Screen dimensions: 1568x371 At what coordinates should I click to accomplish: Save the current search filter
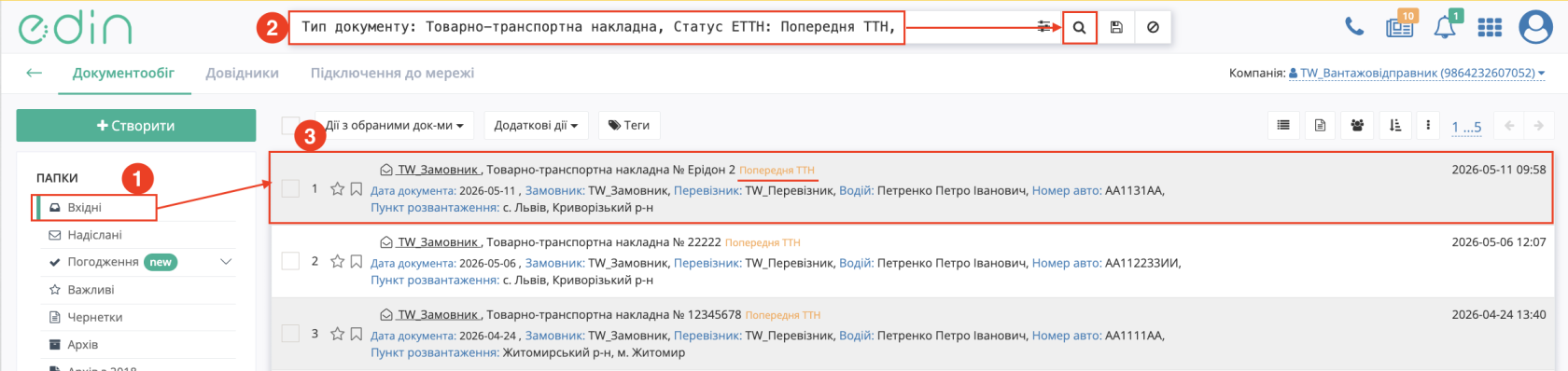(x=1116, y=27)
